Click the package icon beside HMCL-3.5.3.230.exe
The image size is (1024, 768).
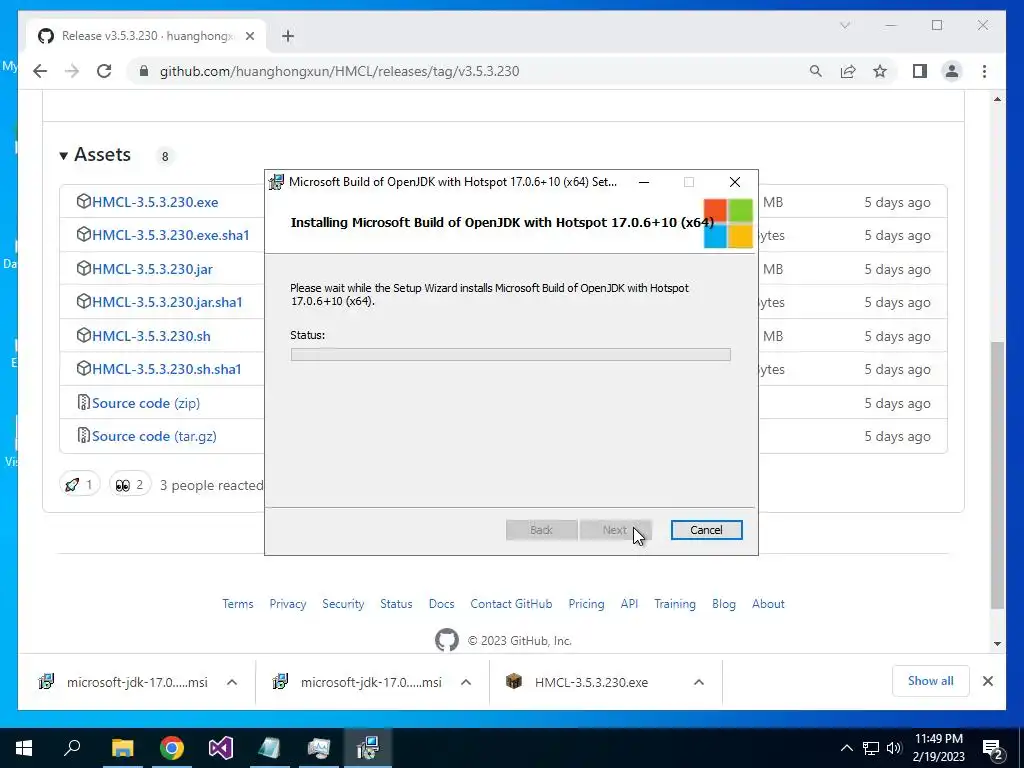click(83, 201)
